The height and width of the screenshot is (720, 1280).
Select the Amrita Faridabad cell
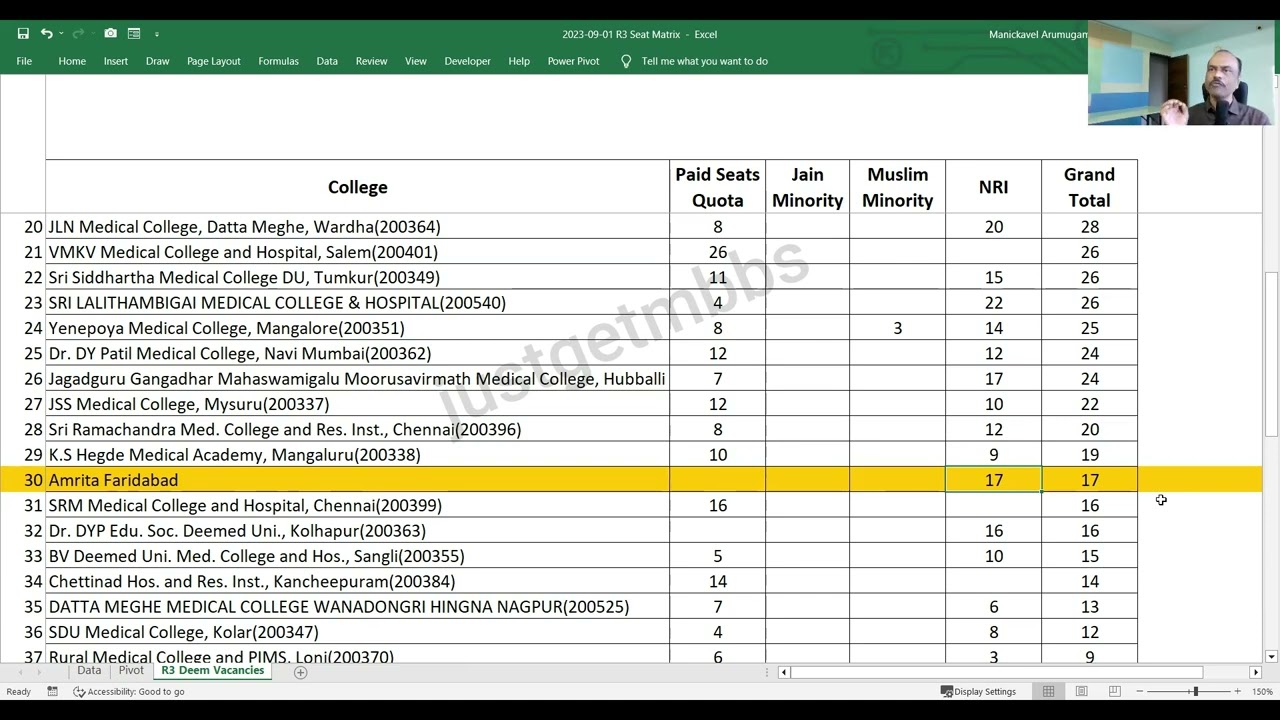pos(357,480)
